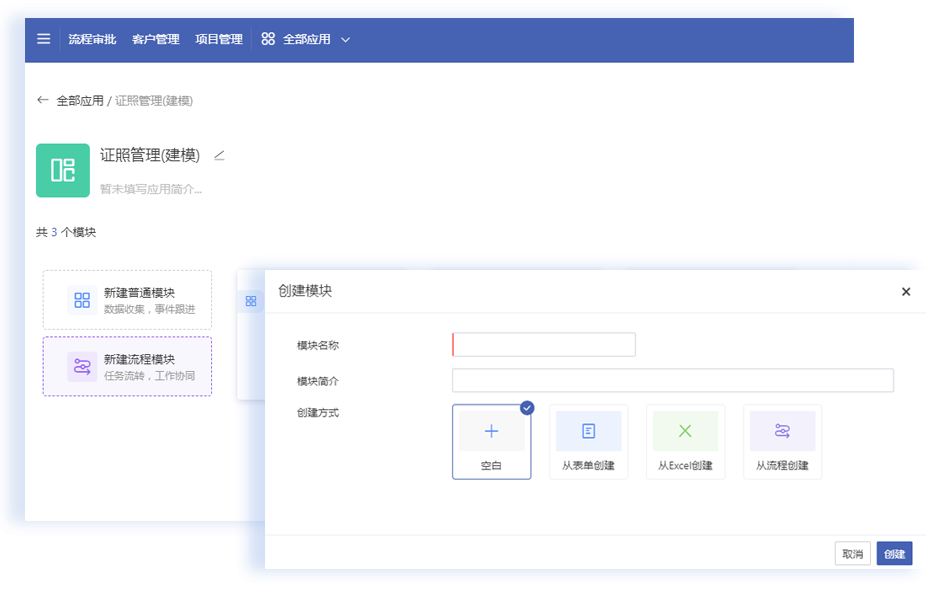This screenshot has height=596, width=952.
Task: Click the 新建流程模块 card
Action: coord(128,366)
